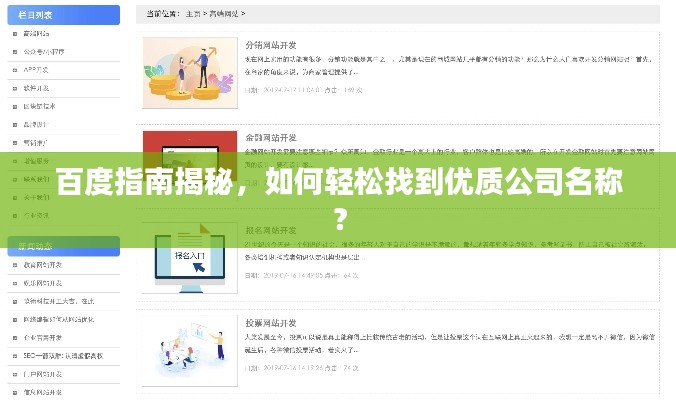Open the 企业官网开发 news link
The width and height of the screenshot is (676, 400).
[43, 338]
